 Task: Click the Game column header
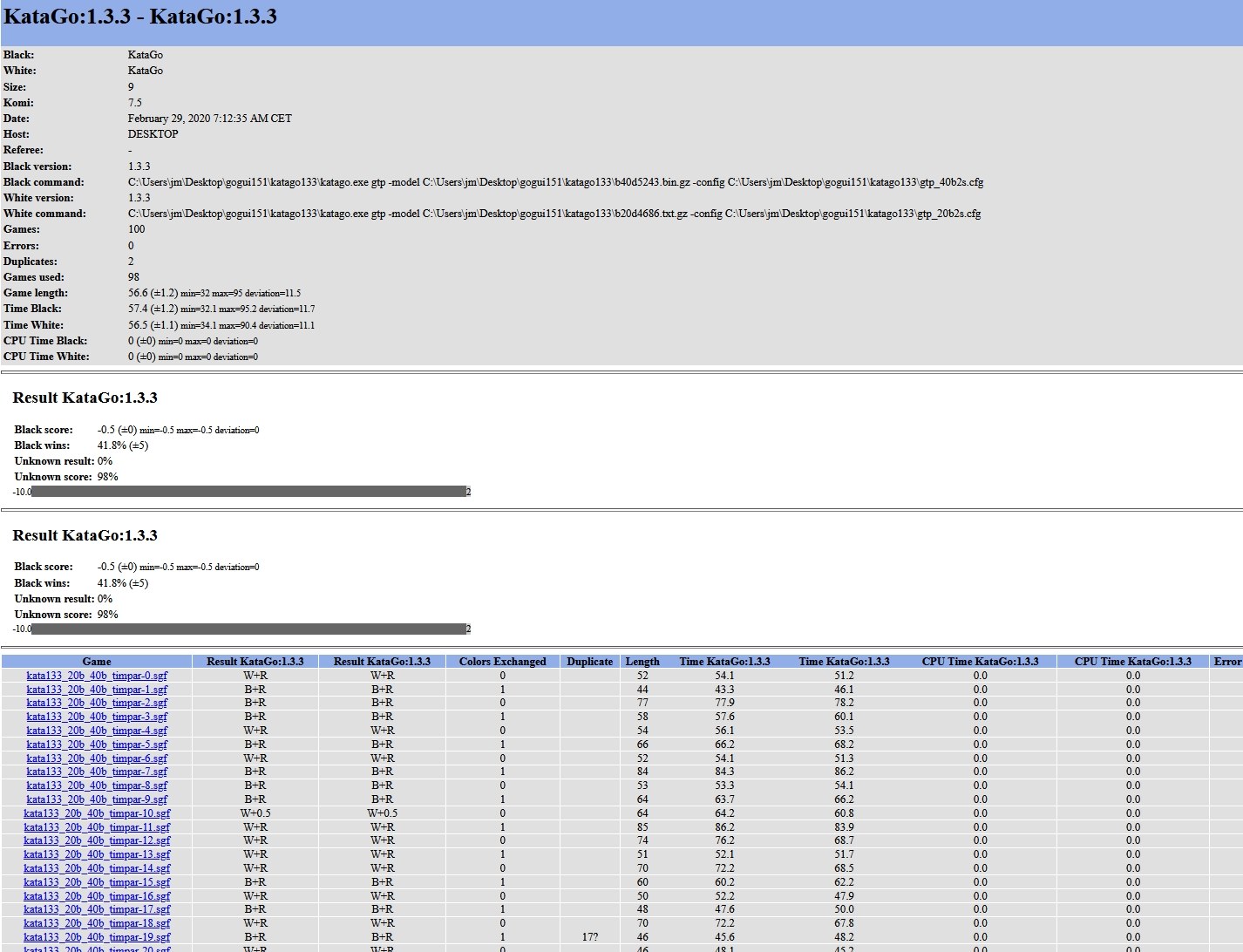click(x=97, y=662)
